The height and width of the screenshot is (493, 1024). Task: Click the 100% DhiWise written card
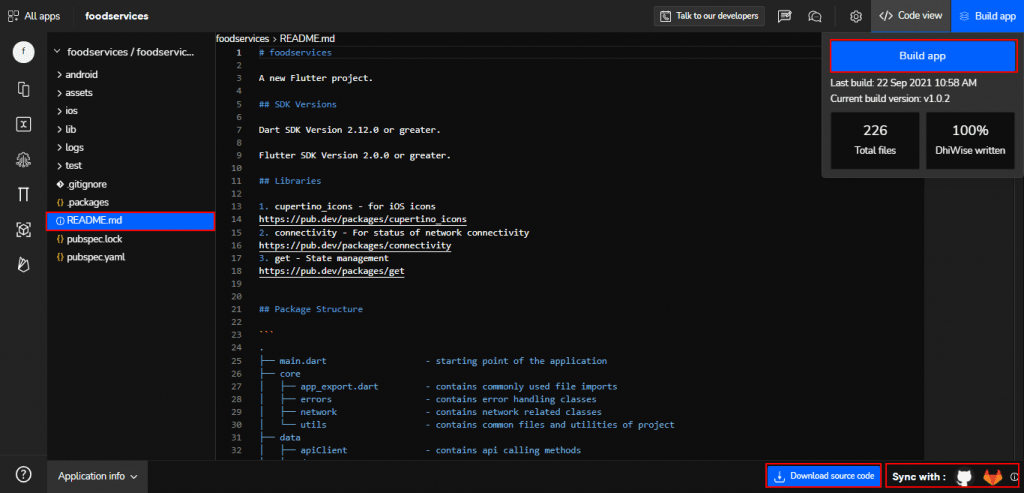click(x=970, y=140)
